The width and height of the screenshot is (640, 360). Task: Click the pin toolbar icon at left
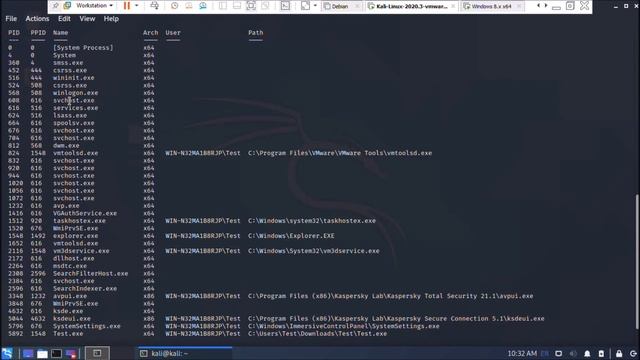(56, 6)
